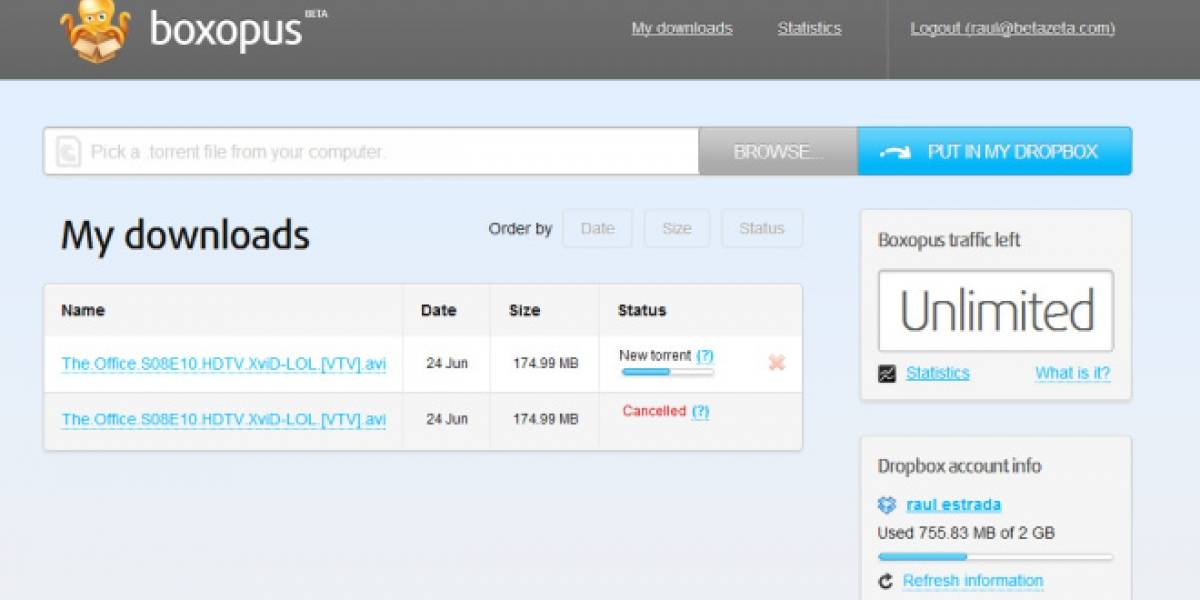Click the refresh arrow icon in Dropbox panel
Image resolution: width=1200 pixels, height=600 pixels.
(885, 581)
